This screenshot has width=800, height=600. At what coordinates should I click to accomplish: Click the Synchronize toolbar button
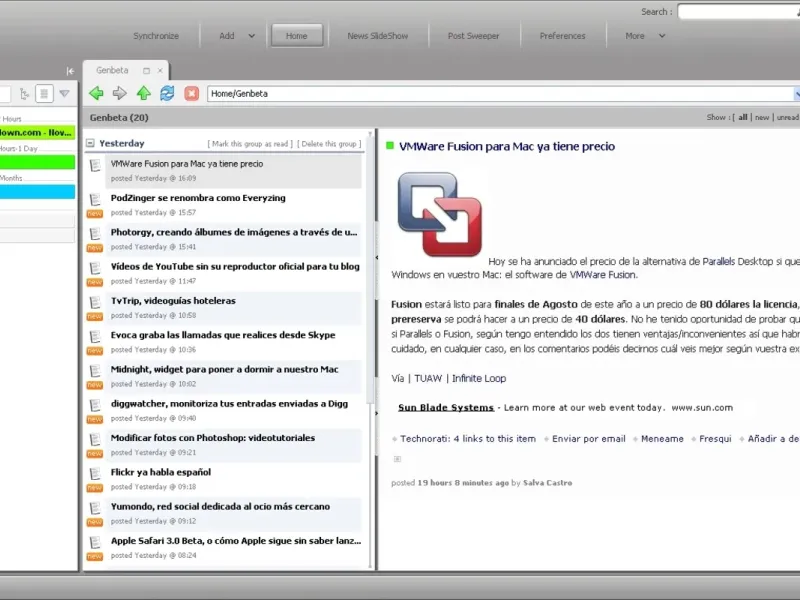coord(156,36)
